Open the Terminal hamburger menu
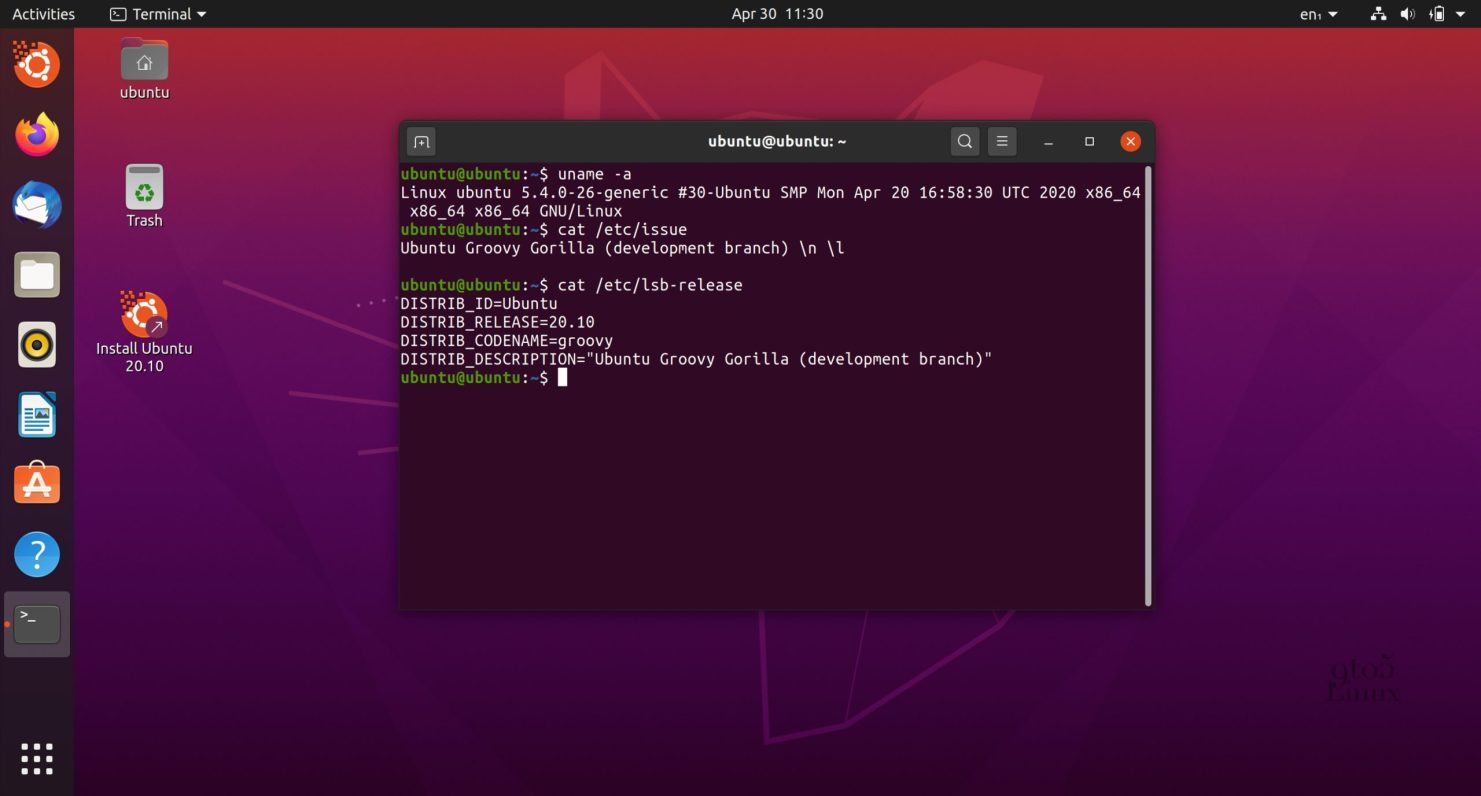The image size is (1481, 796). coord(1002,142)
